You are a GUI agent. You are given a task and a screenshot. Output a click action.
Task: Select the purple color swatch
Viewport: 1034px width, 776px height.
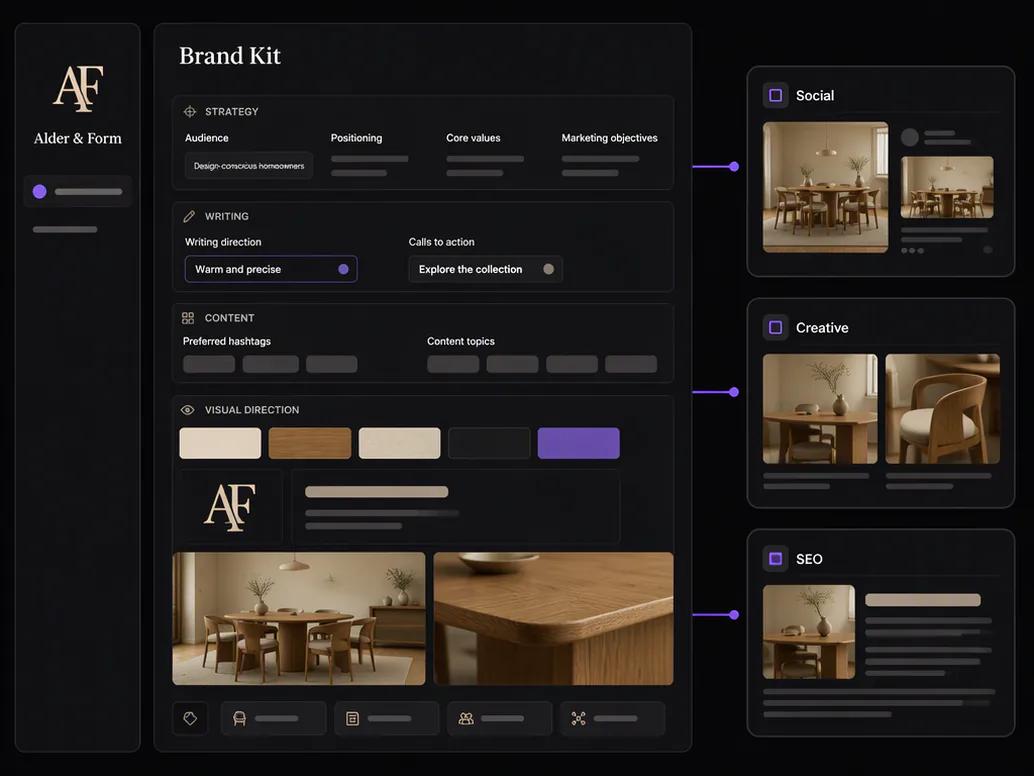(579, 443)
